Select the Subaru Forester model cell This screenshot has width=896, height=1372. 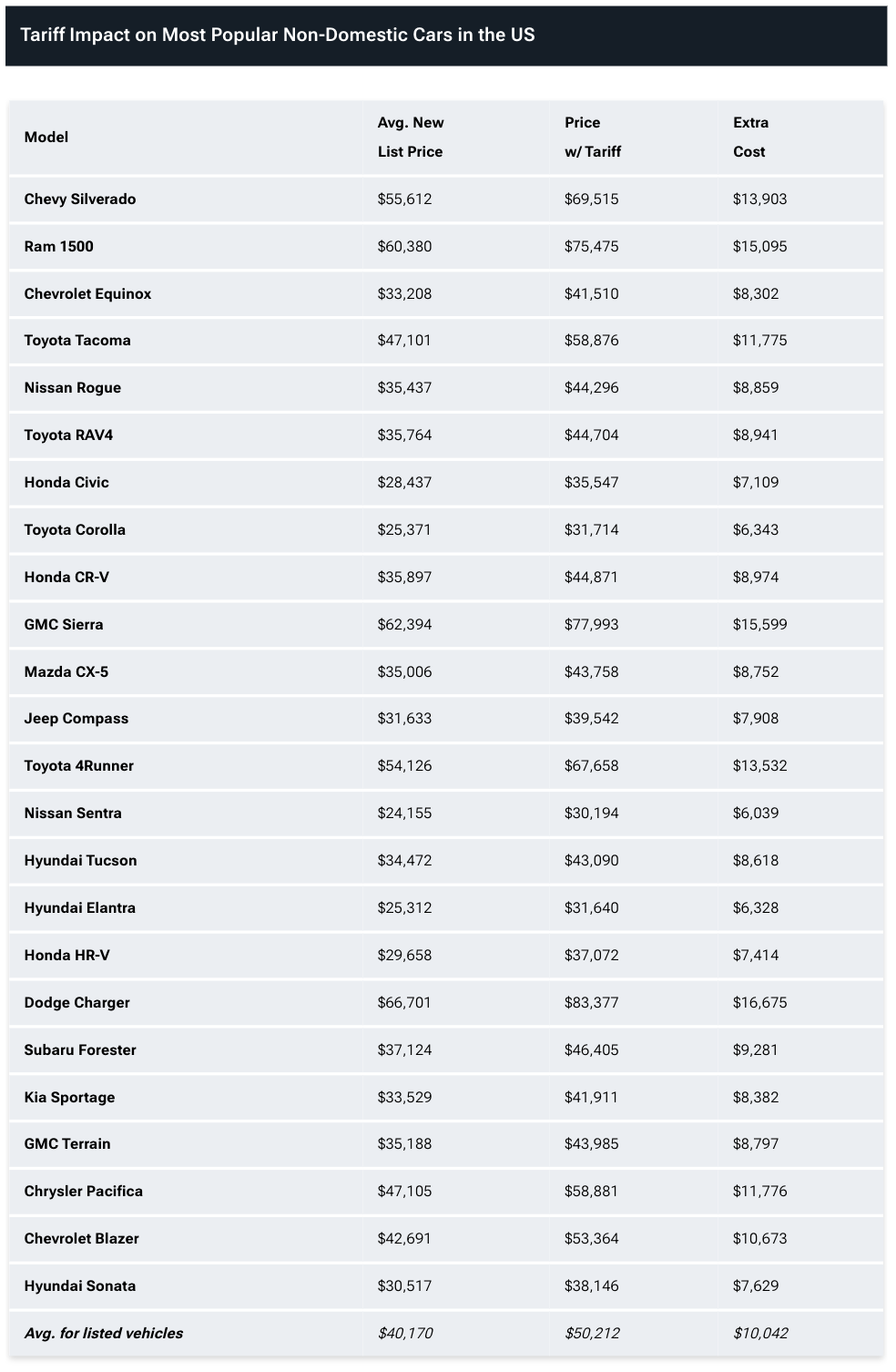[x=80, y=1049]
